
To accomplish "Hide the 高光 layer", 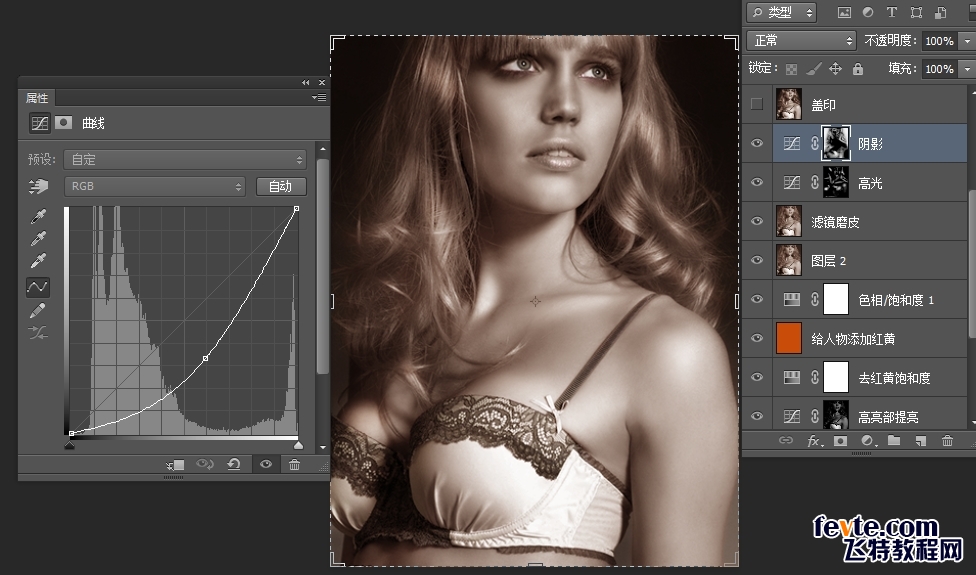I will tap(757, 182).
